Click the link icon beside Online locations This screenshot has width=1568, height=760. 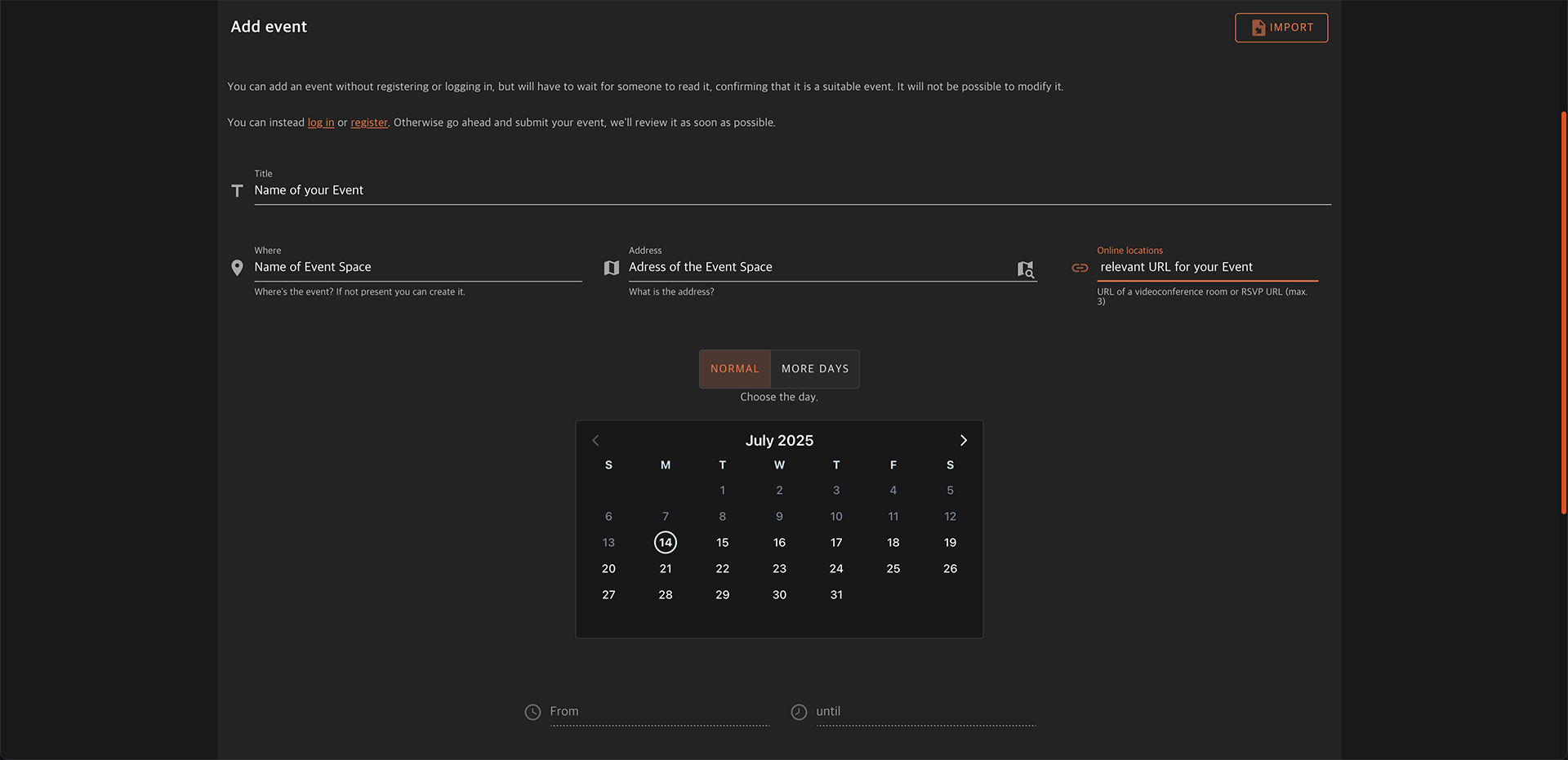[x=1080, y=268]
